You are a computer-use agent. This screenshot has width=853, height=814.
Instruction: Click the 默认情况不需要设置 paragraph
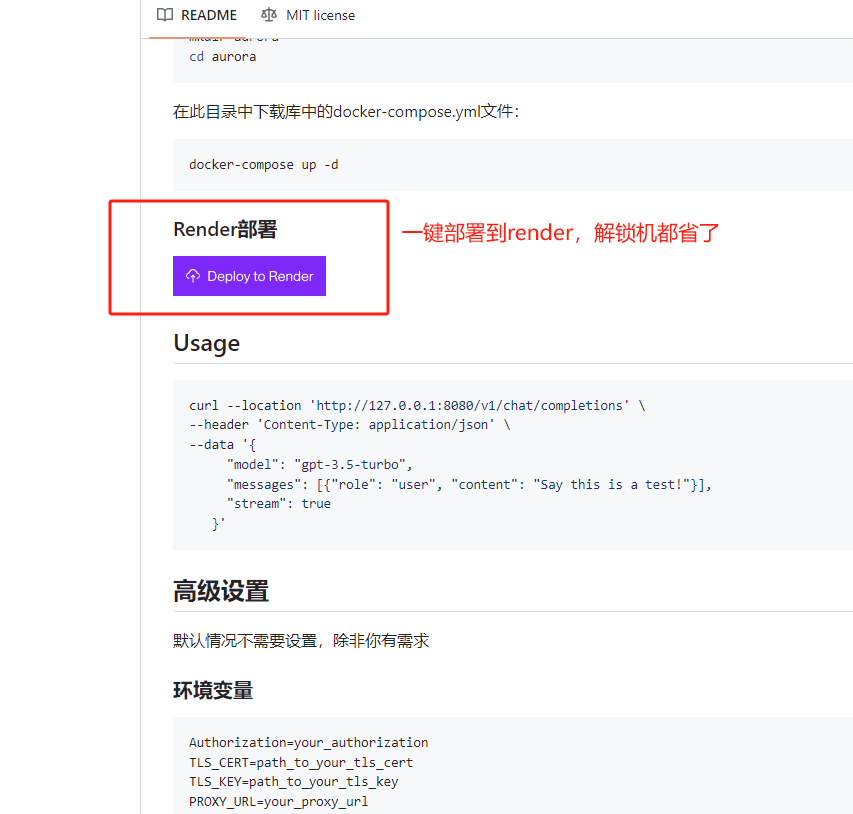(x=301, y=640)
